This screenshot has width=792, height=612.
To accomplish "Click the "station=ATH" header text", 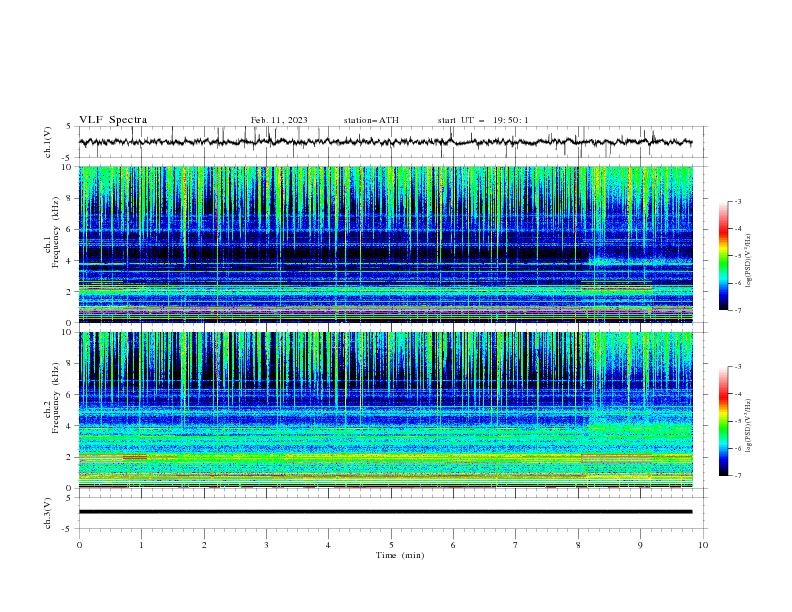I will coord(371,120).
